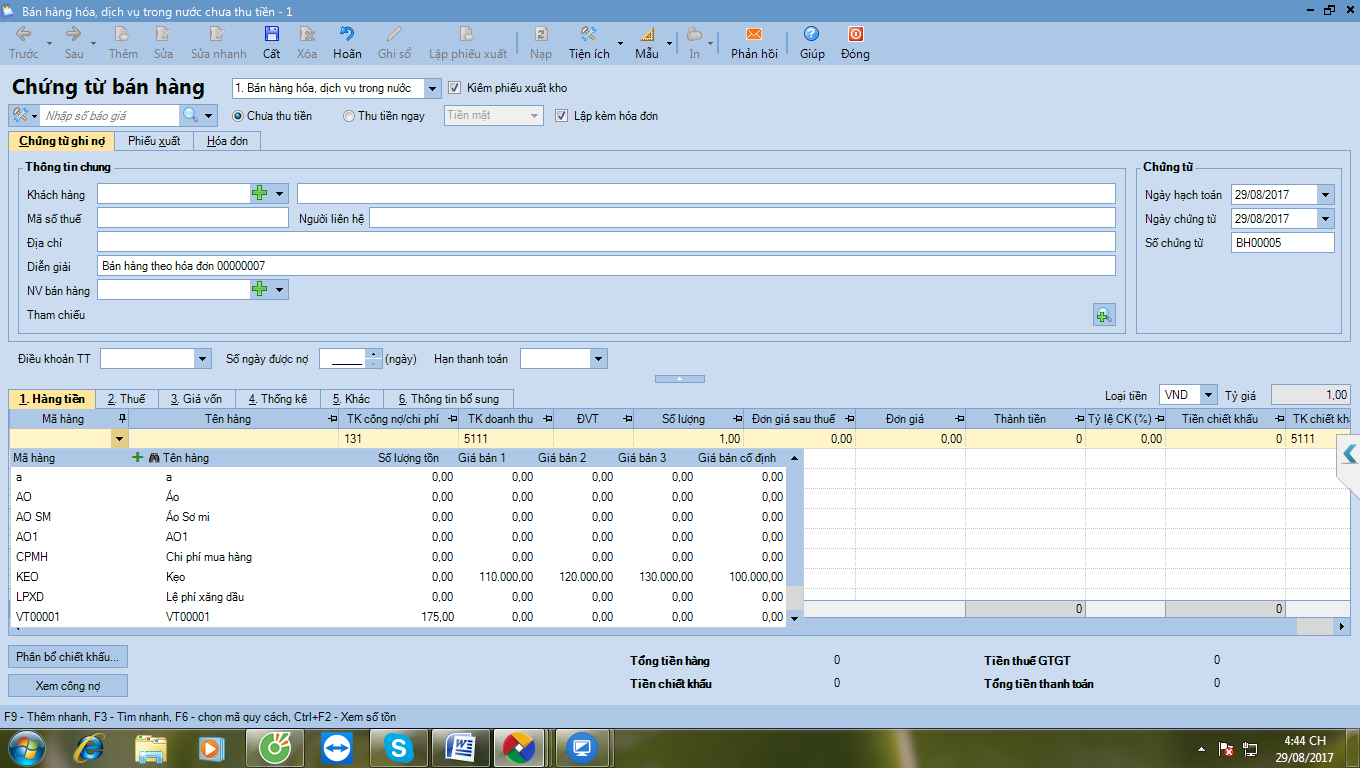1360x768 pixels.
Task: Select the Thu tiền ngay radio button
Action: coord(349,116)
